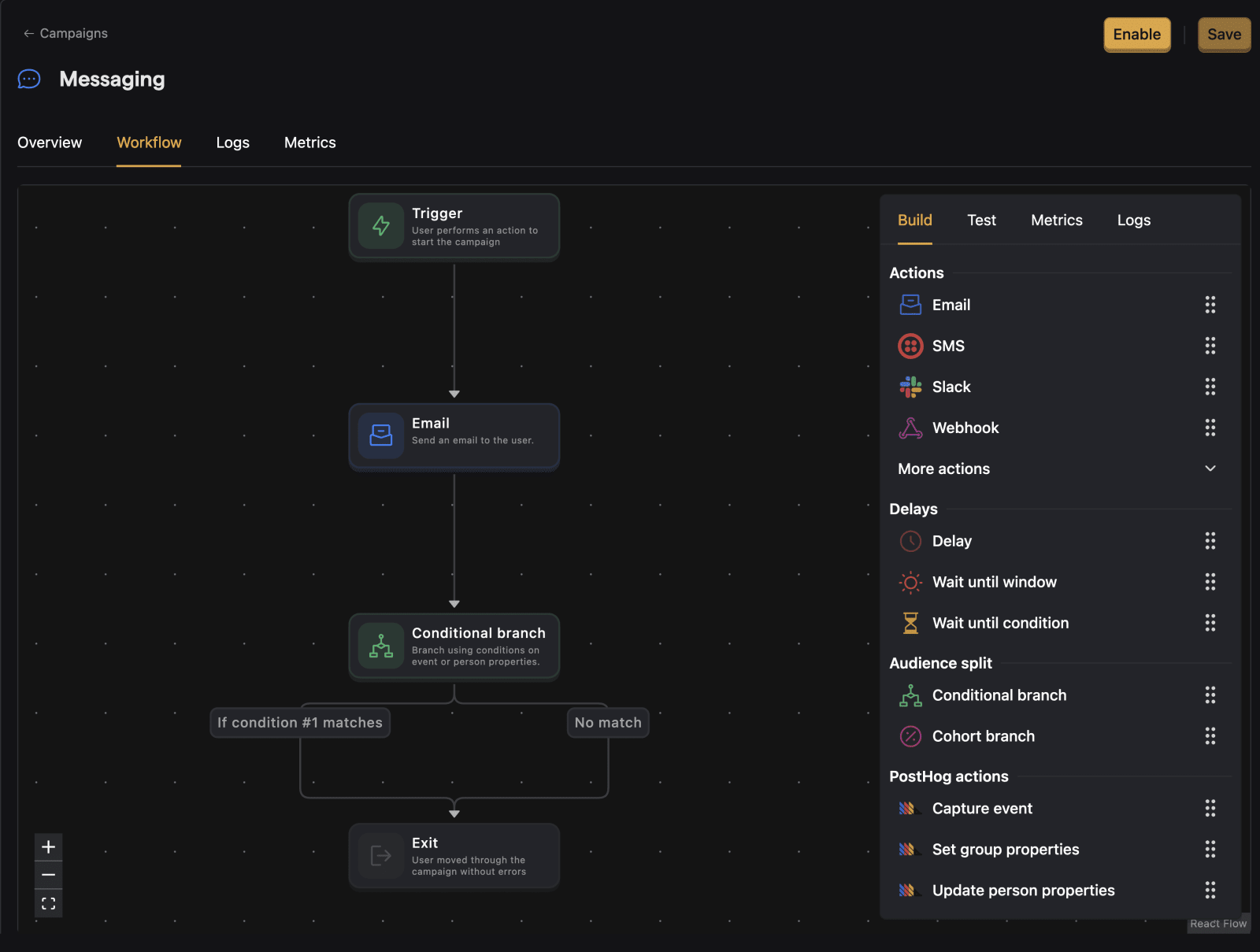This screenshot has height=952, width=1260.
Task: Click the 'Conditional branch' node title
Action: click(479, 633)
